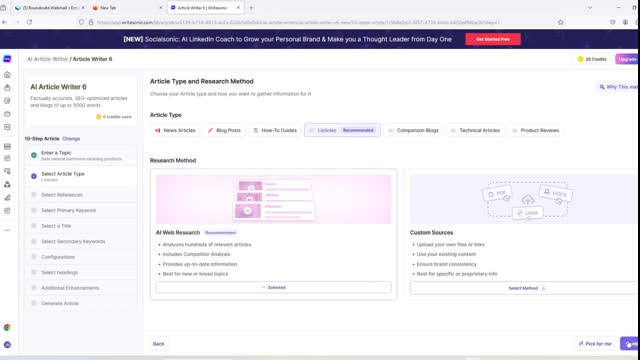Open the Home icon in the left sidebar

tap(7, 75)
